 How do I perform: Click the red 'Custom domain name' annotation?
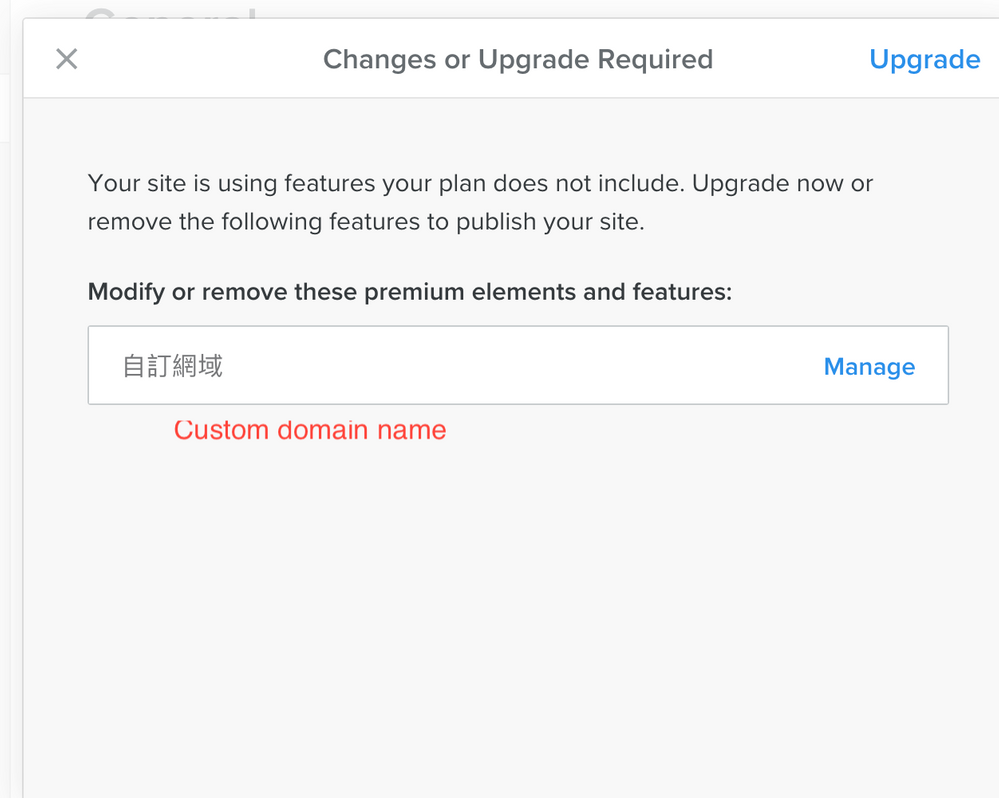pos(310,430)
